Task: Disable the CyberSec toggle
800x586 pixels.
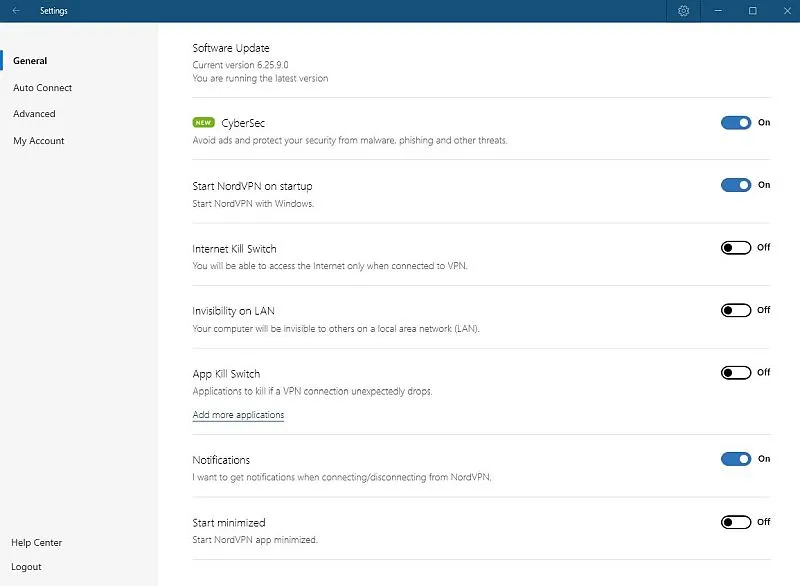Action: point(736,122)
